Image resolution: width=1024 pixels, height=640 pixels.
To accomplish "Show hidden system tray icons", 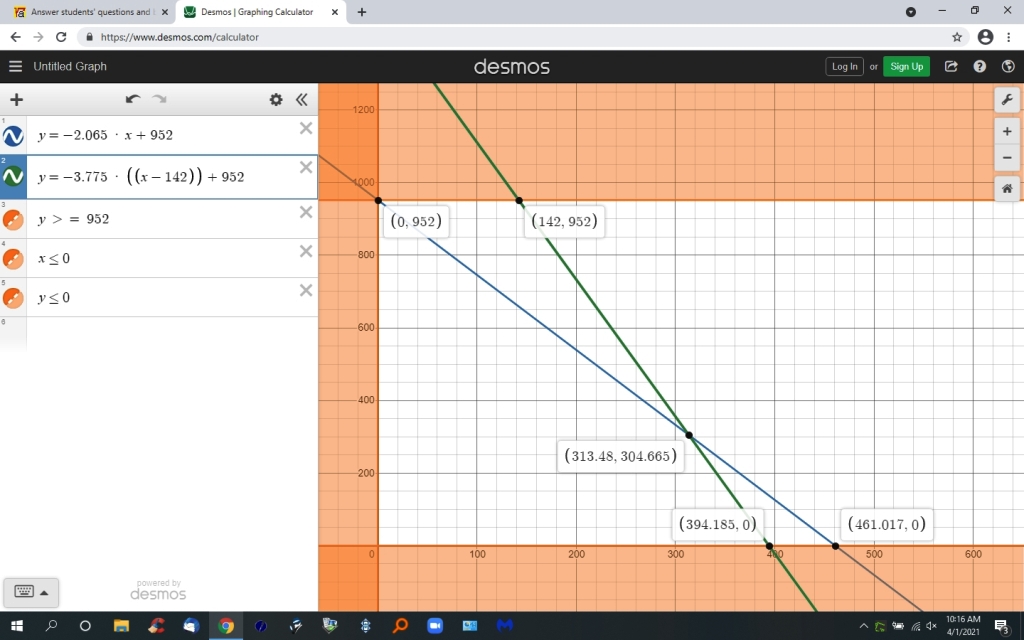I will coord(863,626).
